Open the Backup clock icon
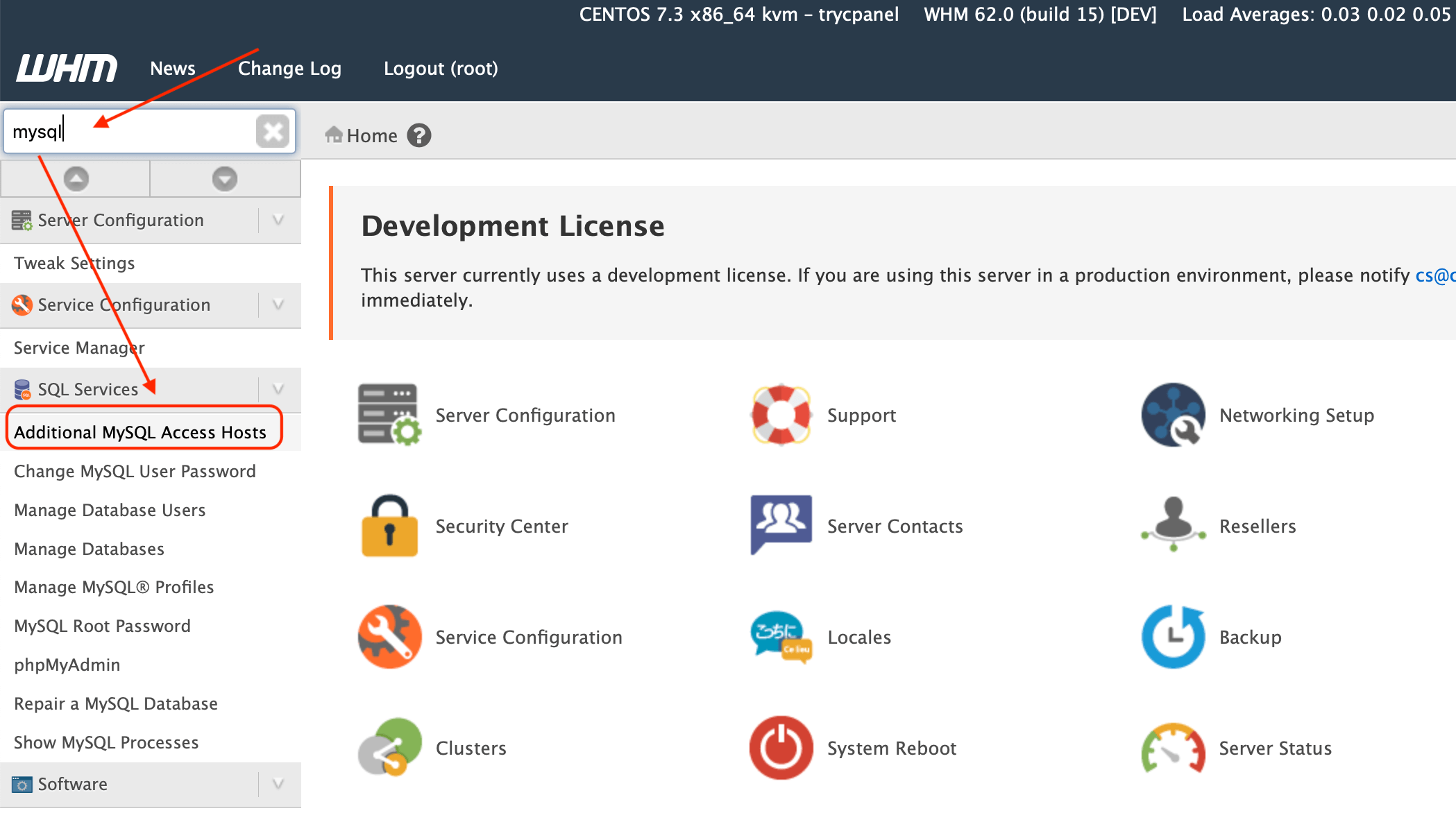This screenshot has height=813, width=1456. 1173,637
